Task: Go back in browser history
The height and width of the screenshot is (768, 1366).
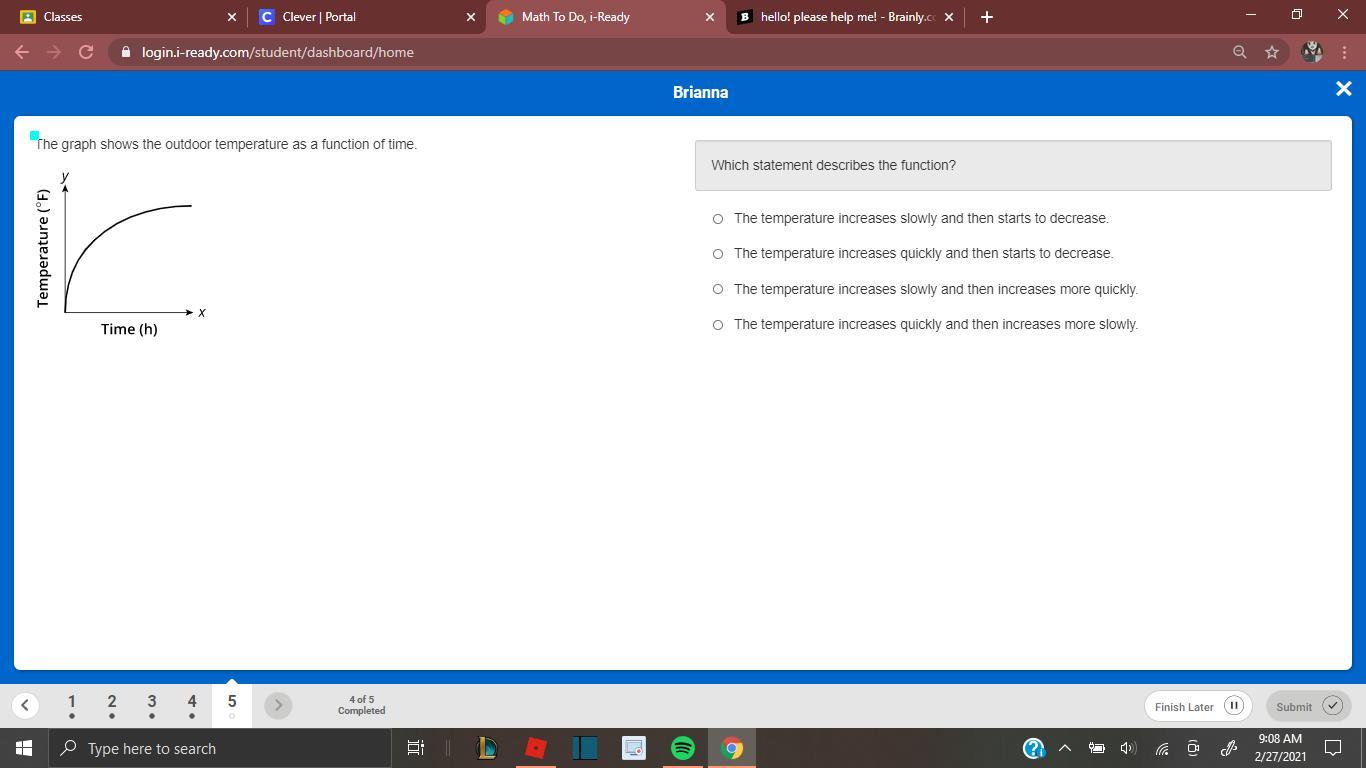Action: click(22, 52)
